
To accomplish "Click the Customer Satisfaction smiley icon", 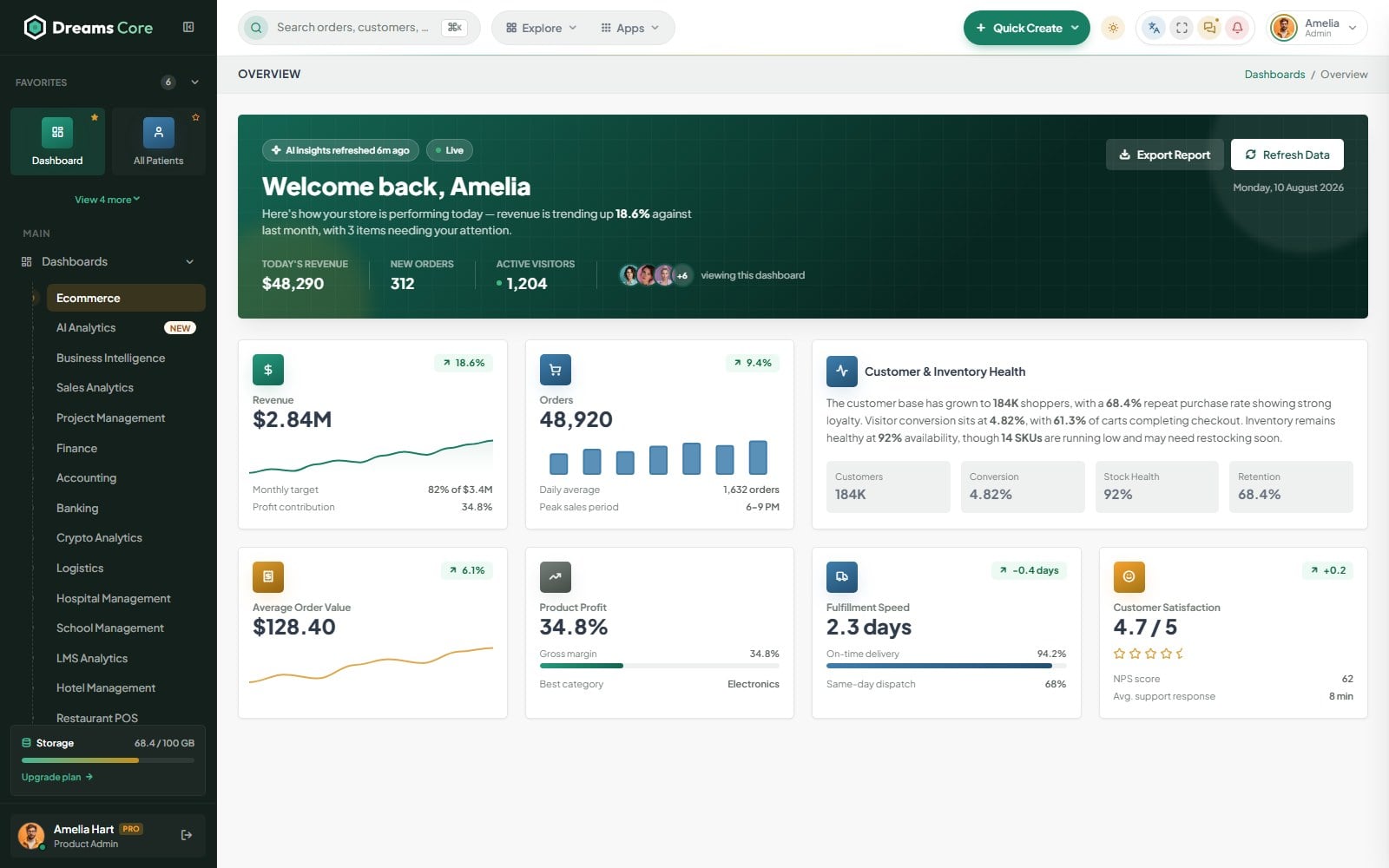I will (x=1129, y=577).
